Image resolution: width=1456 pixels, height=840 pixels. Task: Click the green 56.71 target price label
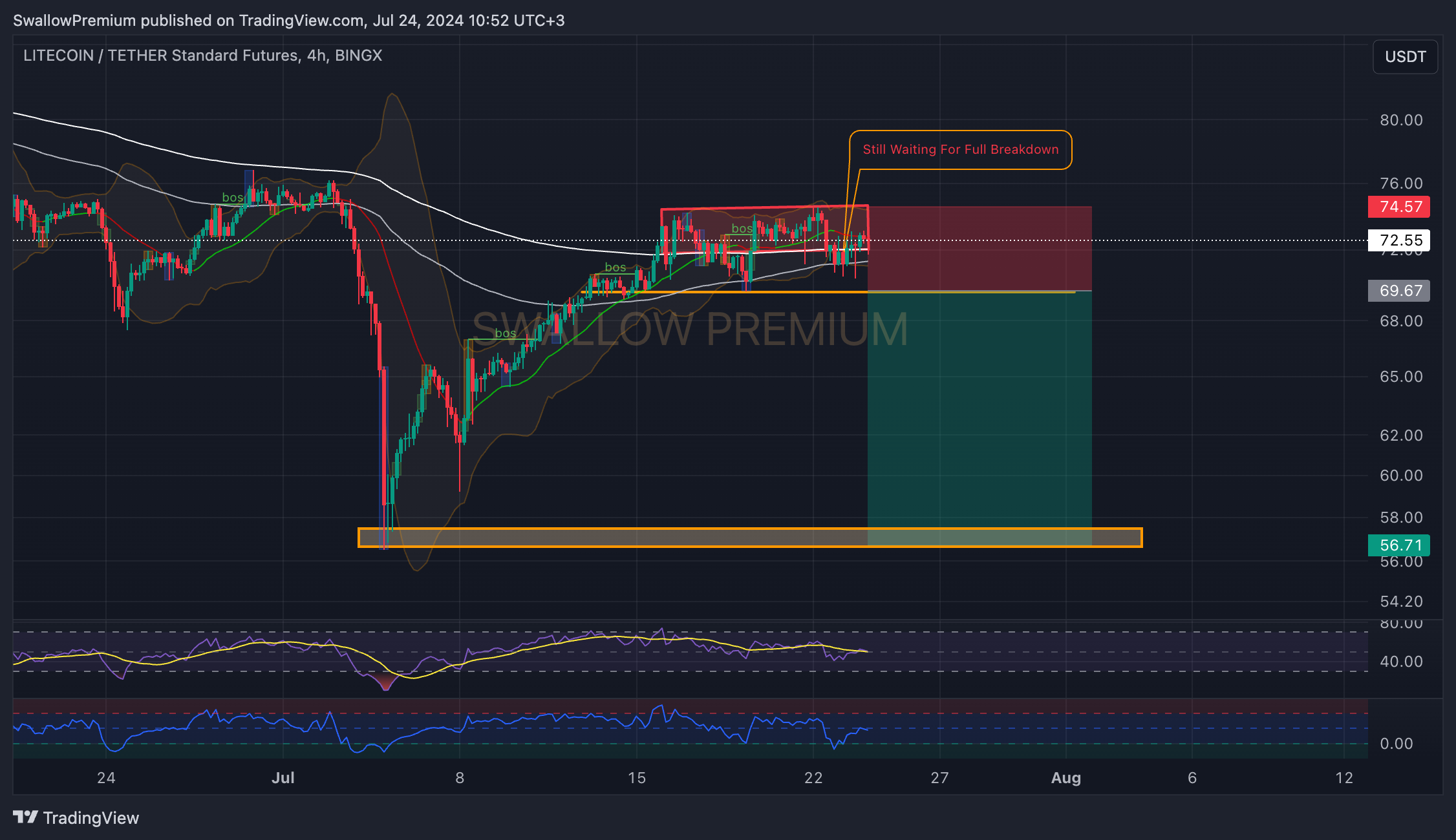pos(1399,545)
